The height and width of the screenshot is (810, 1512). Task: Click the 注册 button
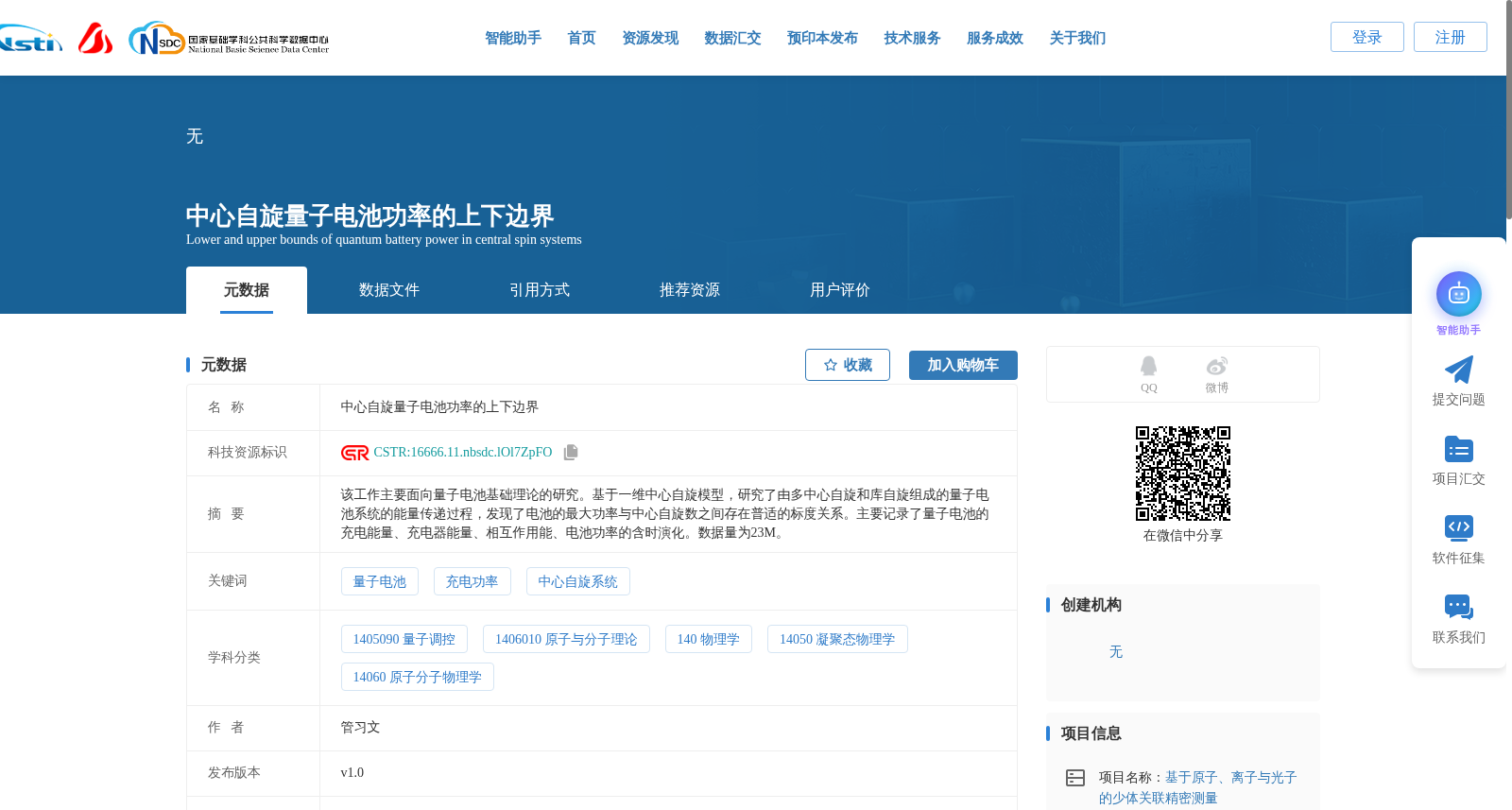coord(1451,37)
